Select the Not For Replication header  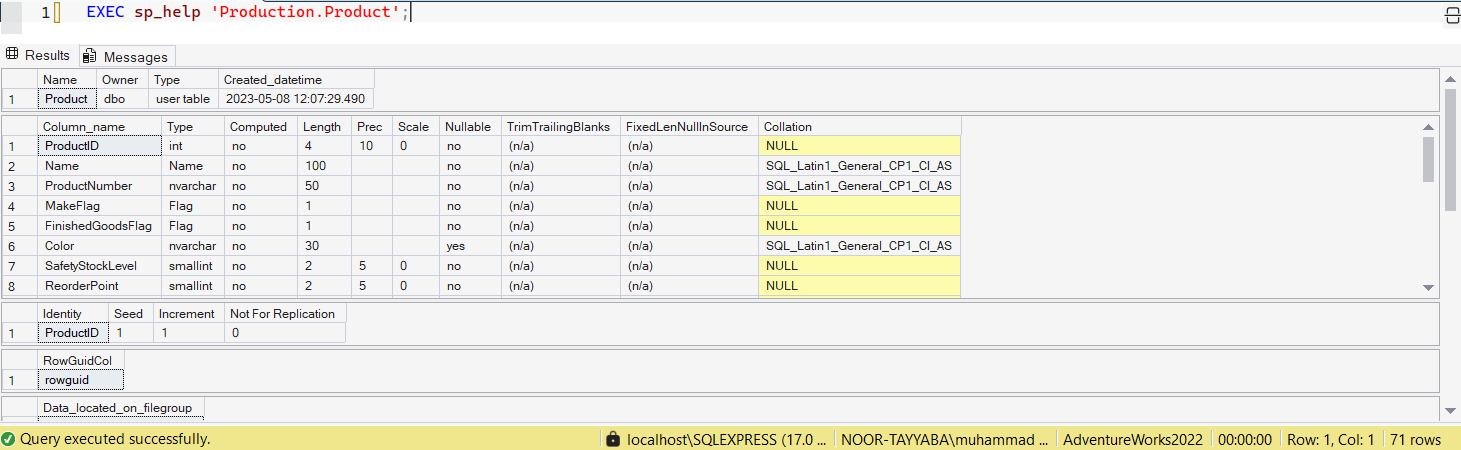tap(285, 314)
